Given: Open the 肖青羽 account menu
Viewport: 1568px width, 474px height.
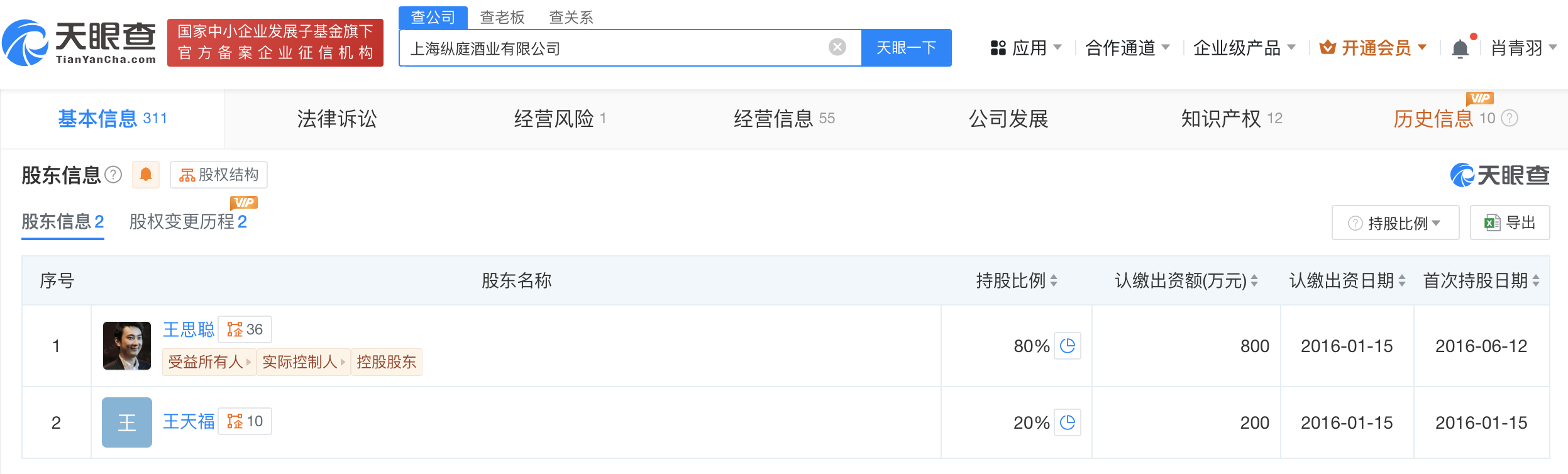Looking at the screenshot, I should click(x=1524, y=48).
